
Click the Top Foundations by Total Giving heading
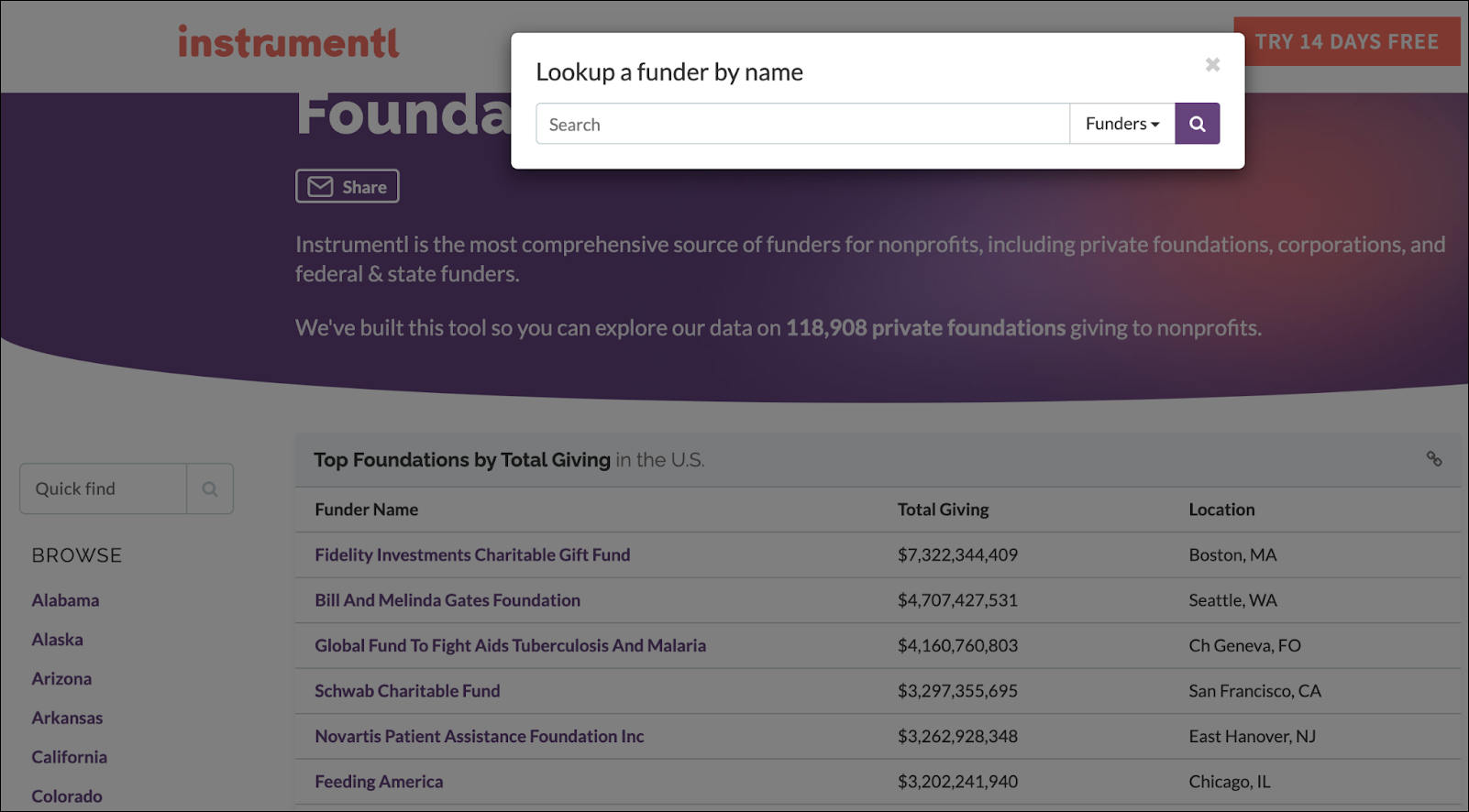coord(461,459)
